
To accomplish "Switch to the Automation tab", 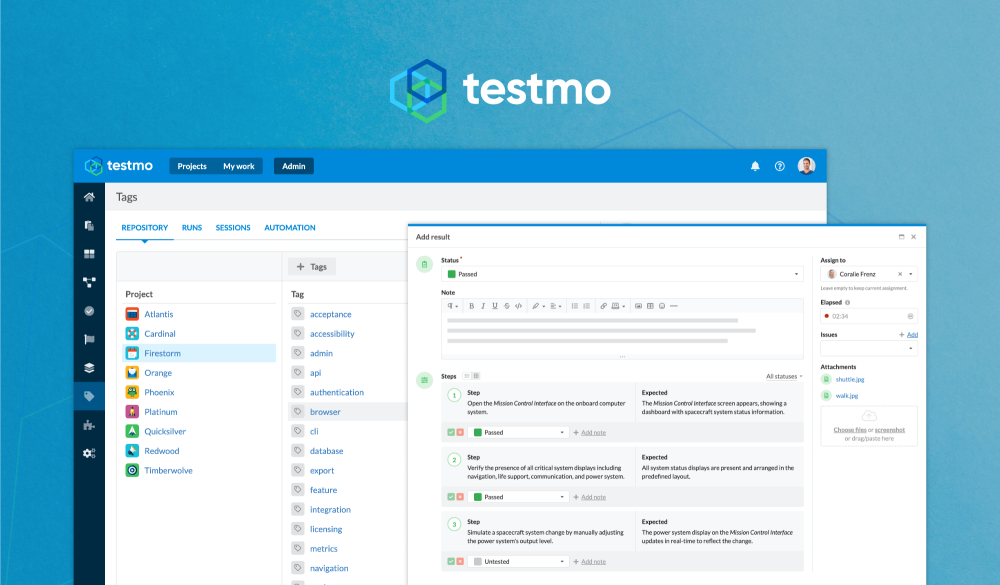I will (x=290, y=228).
